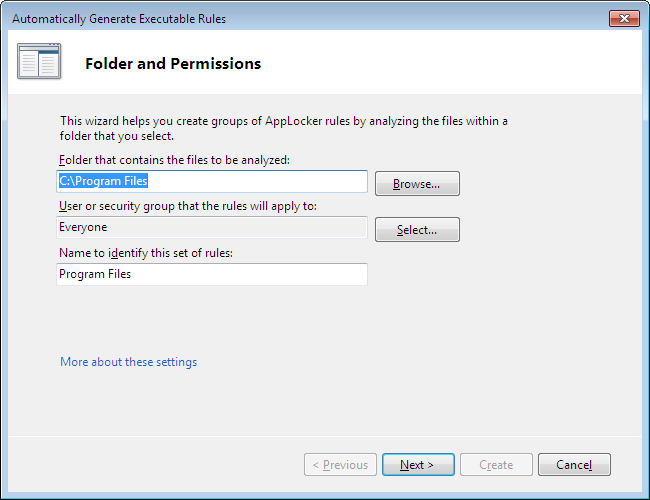Click blank space in the white header banner
650x500 pixels.
pos(450,64)
